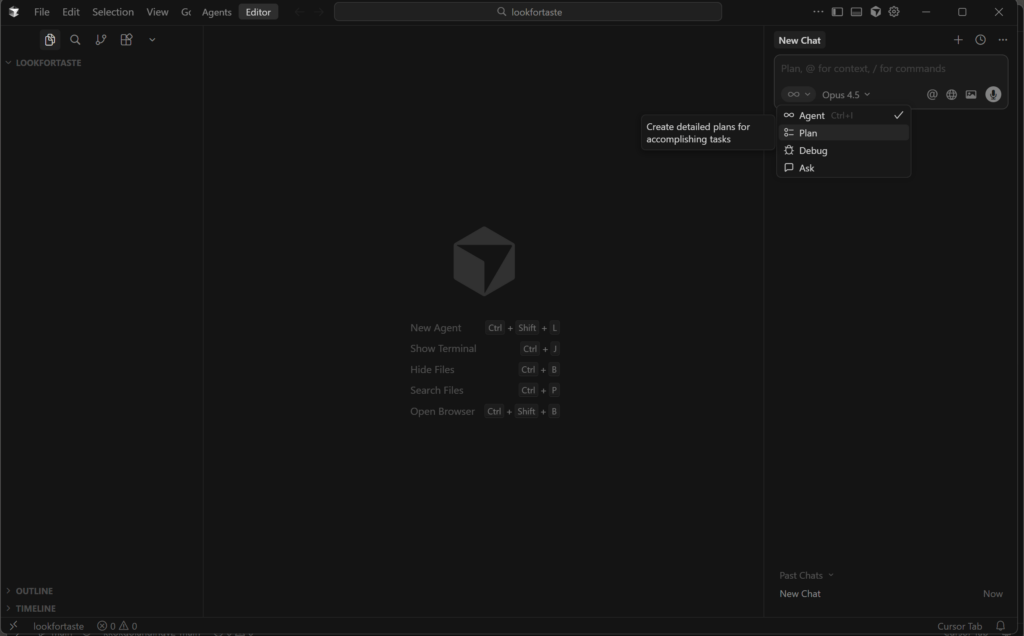Open the New Chat entry under Past Chats
The width and height of the screenshot is (1024, 636).
click(x=800, y=594)
